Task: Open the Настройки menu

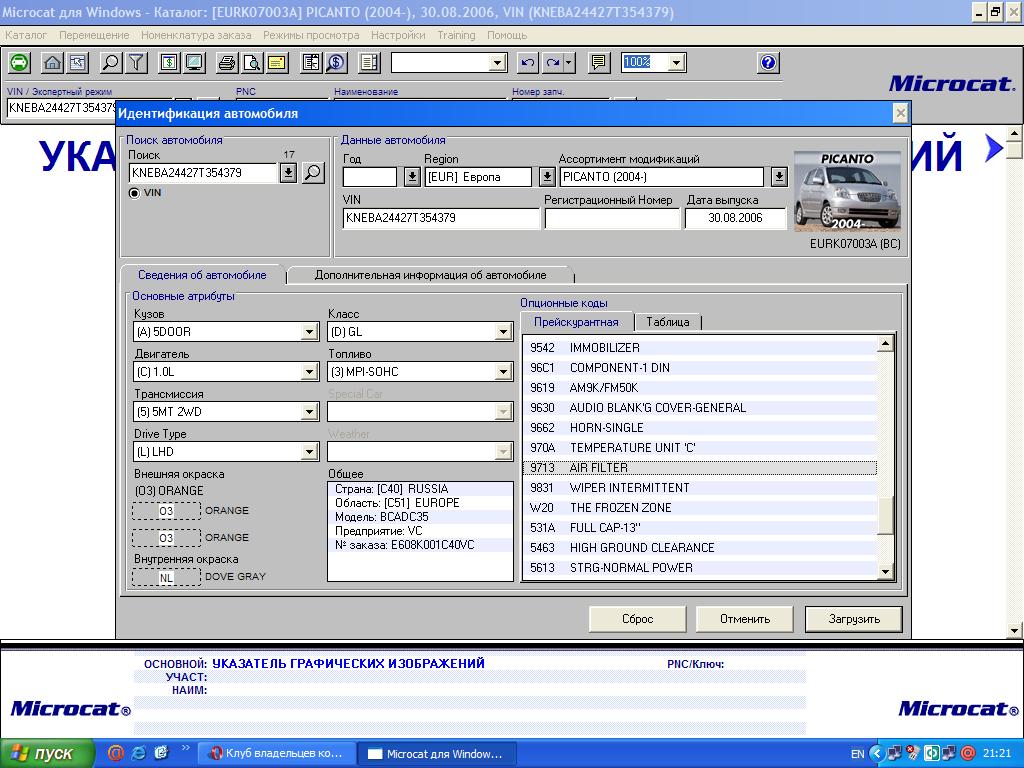Action: tap(398, 35)
